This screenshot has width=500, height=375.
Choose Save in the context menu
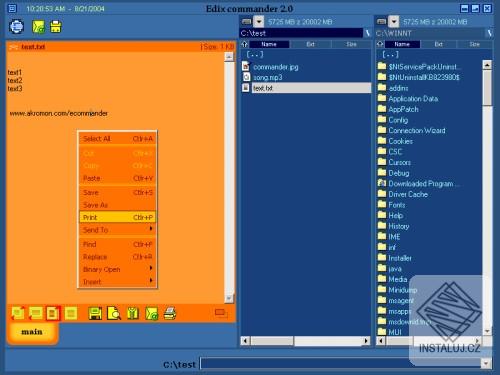[117, 192]
